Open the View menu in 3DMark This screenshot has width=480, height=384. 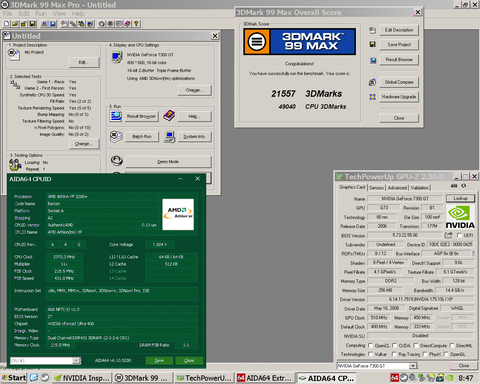pyautogui.click(x=59, y=14)
